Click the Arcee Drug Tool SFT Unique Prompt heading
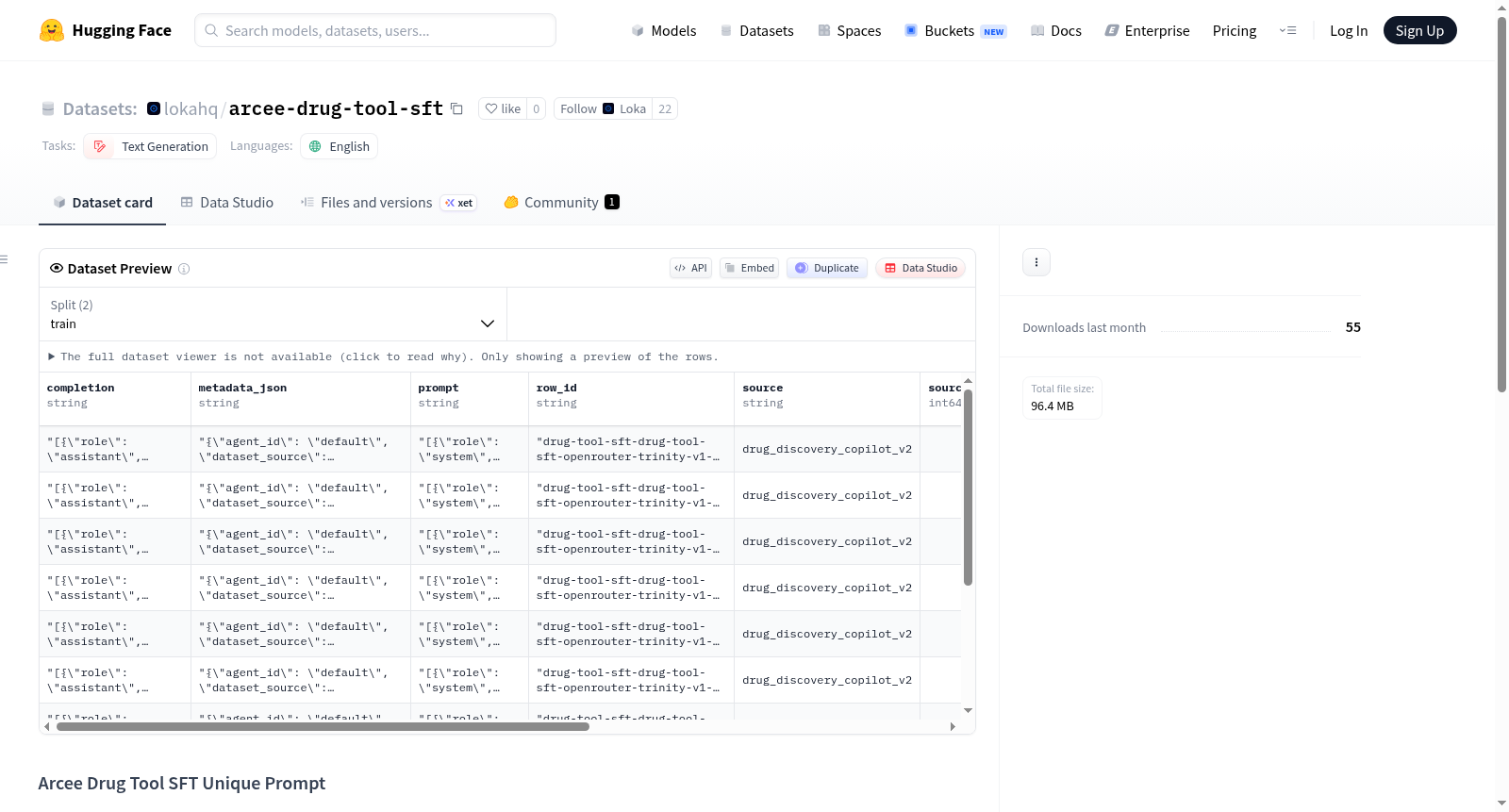The width and height of the screenshot is (1509, 812). [x=182, y=784]
